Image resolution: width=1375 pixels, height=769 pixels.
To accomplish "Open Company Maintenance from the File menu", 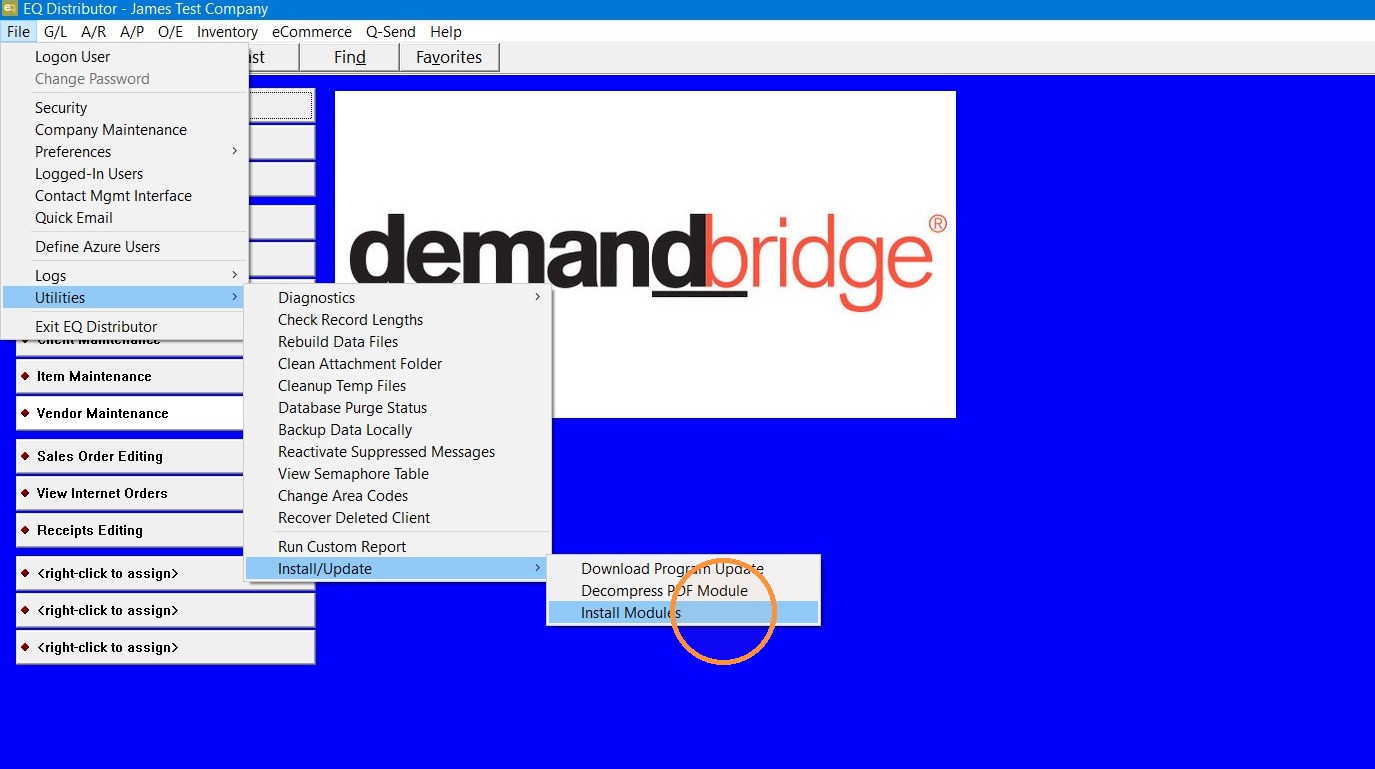I will tap(124, 130).
